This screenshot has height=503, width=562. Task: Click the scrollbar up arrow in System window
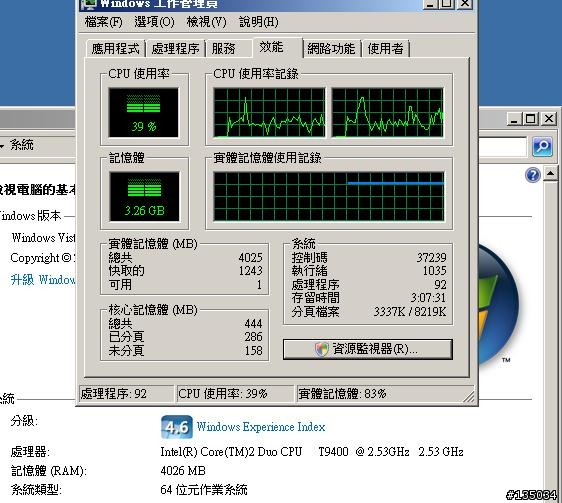point(550,174)
